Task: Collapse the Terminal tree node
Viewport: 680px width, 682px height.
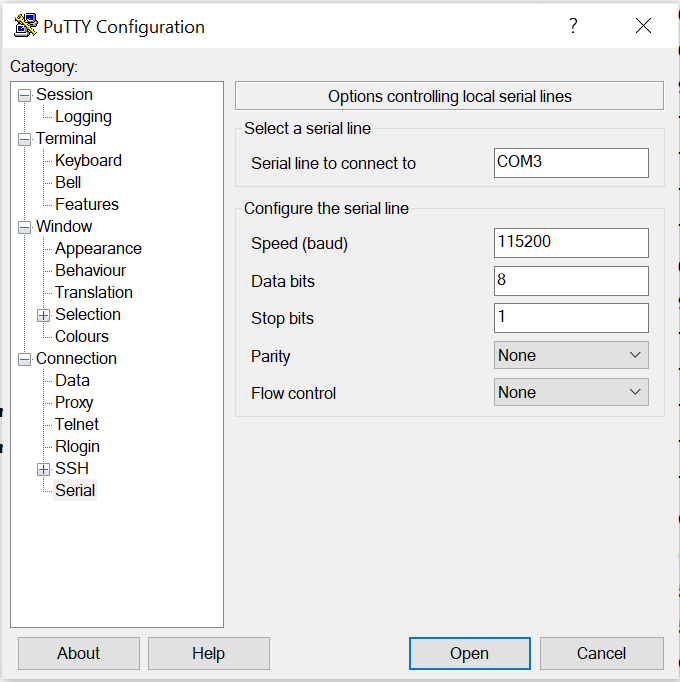Action: click(x=24, y=139)
